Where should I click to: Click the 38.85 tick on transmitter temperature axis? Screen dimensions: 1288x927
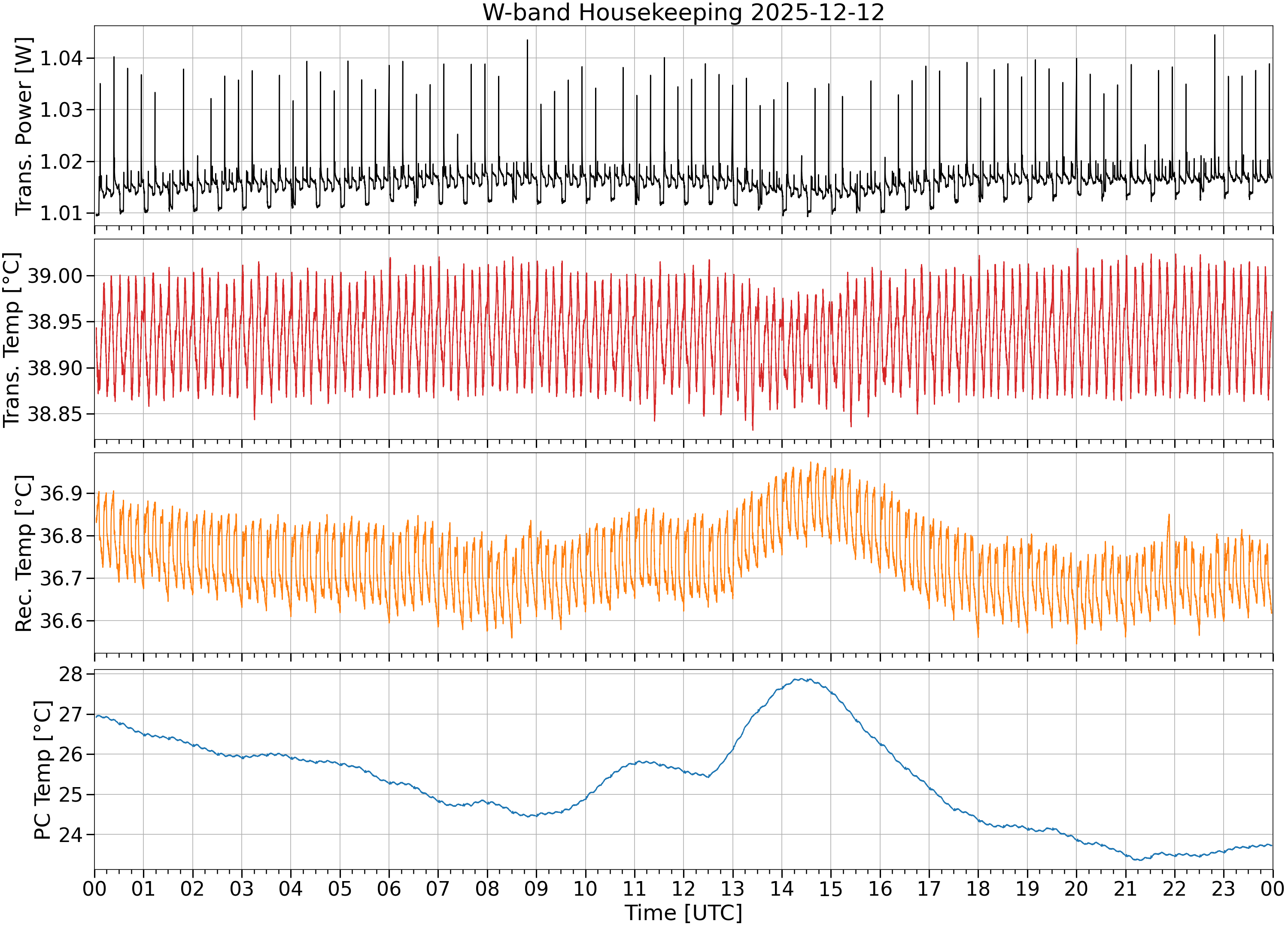55,415
